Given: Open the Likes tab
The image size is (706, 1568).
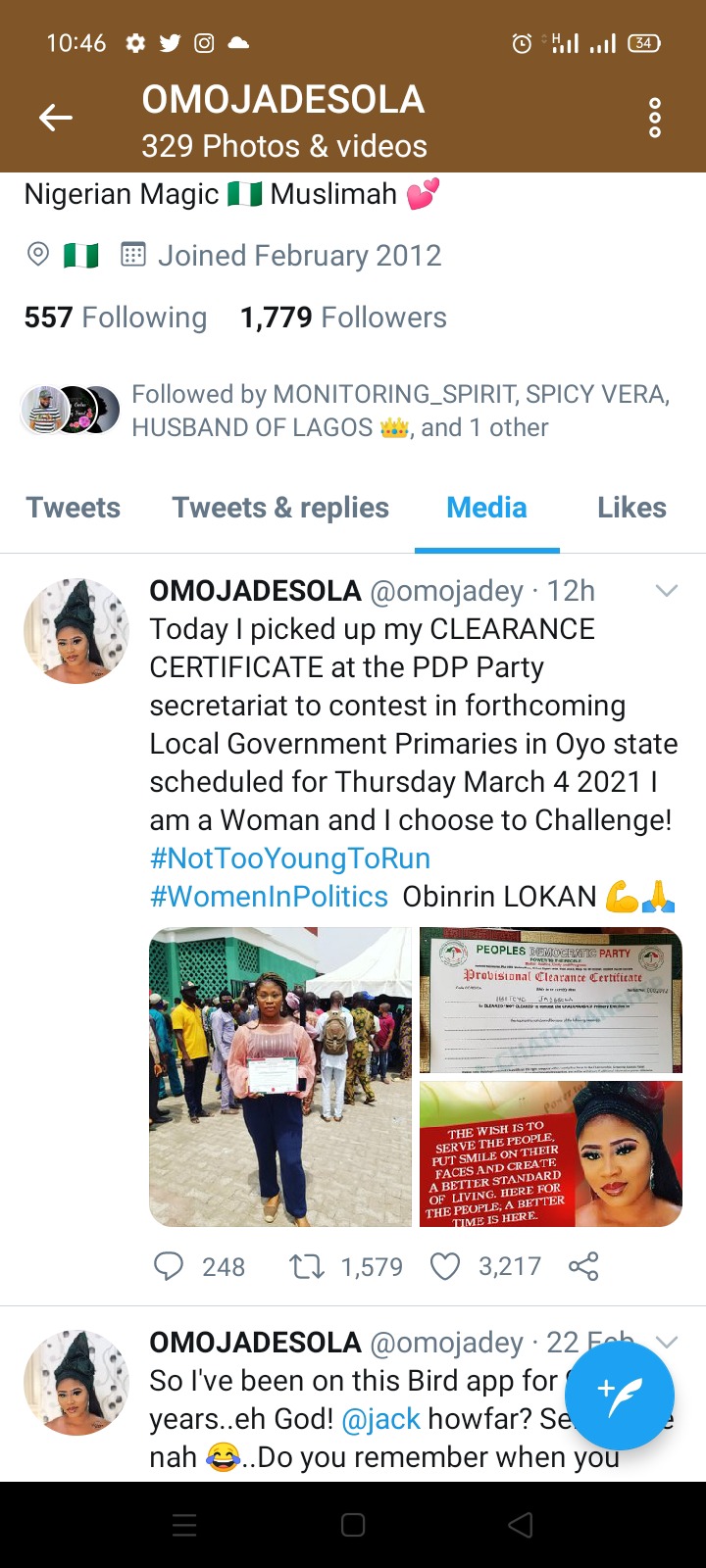Looking at the screenshot, I should pos(631,508).
